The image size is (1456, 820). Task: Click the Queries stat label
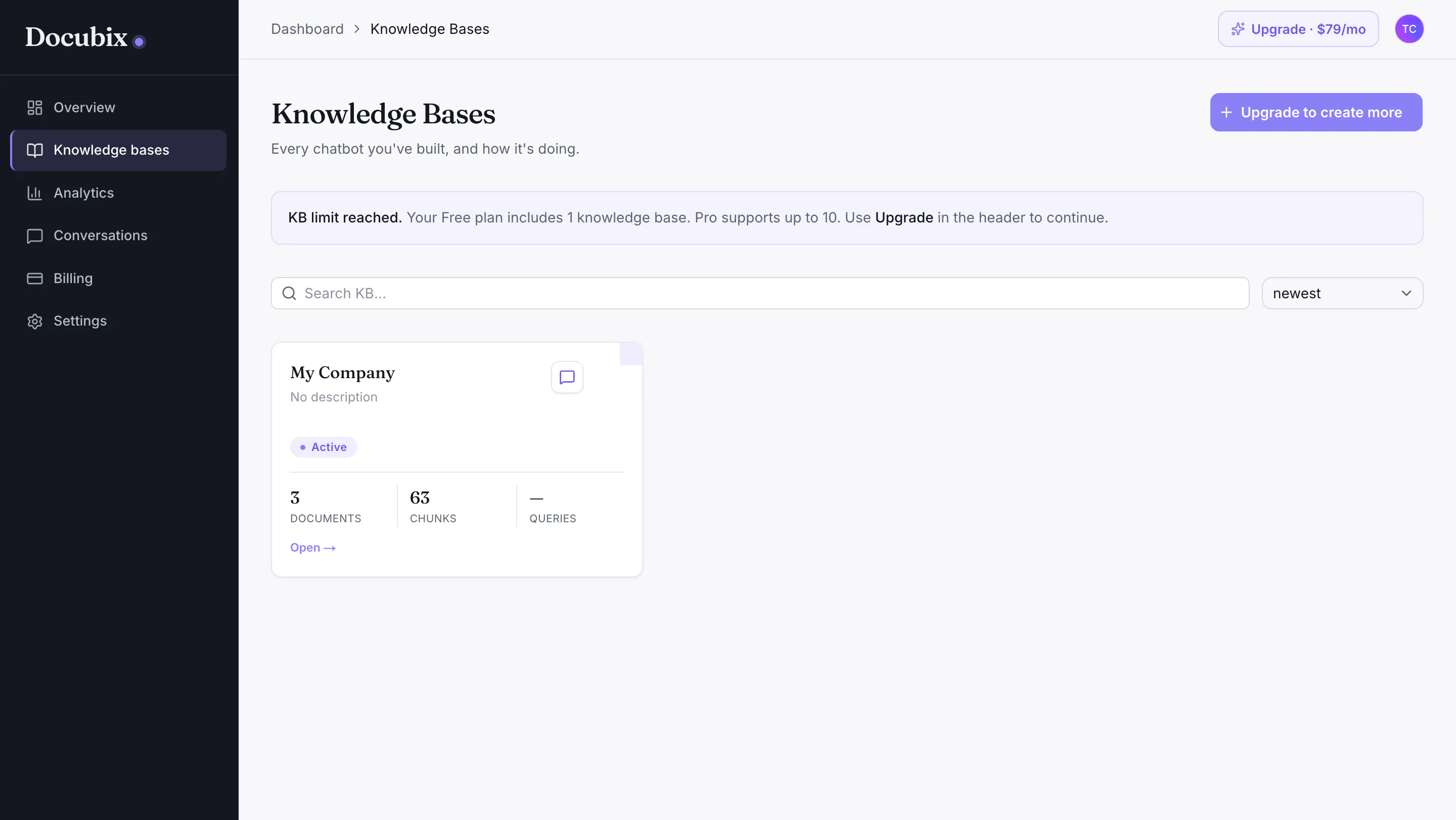tap(553, 519)
